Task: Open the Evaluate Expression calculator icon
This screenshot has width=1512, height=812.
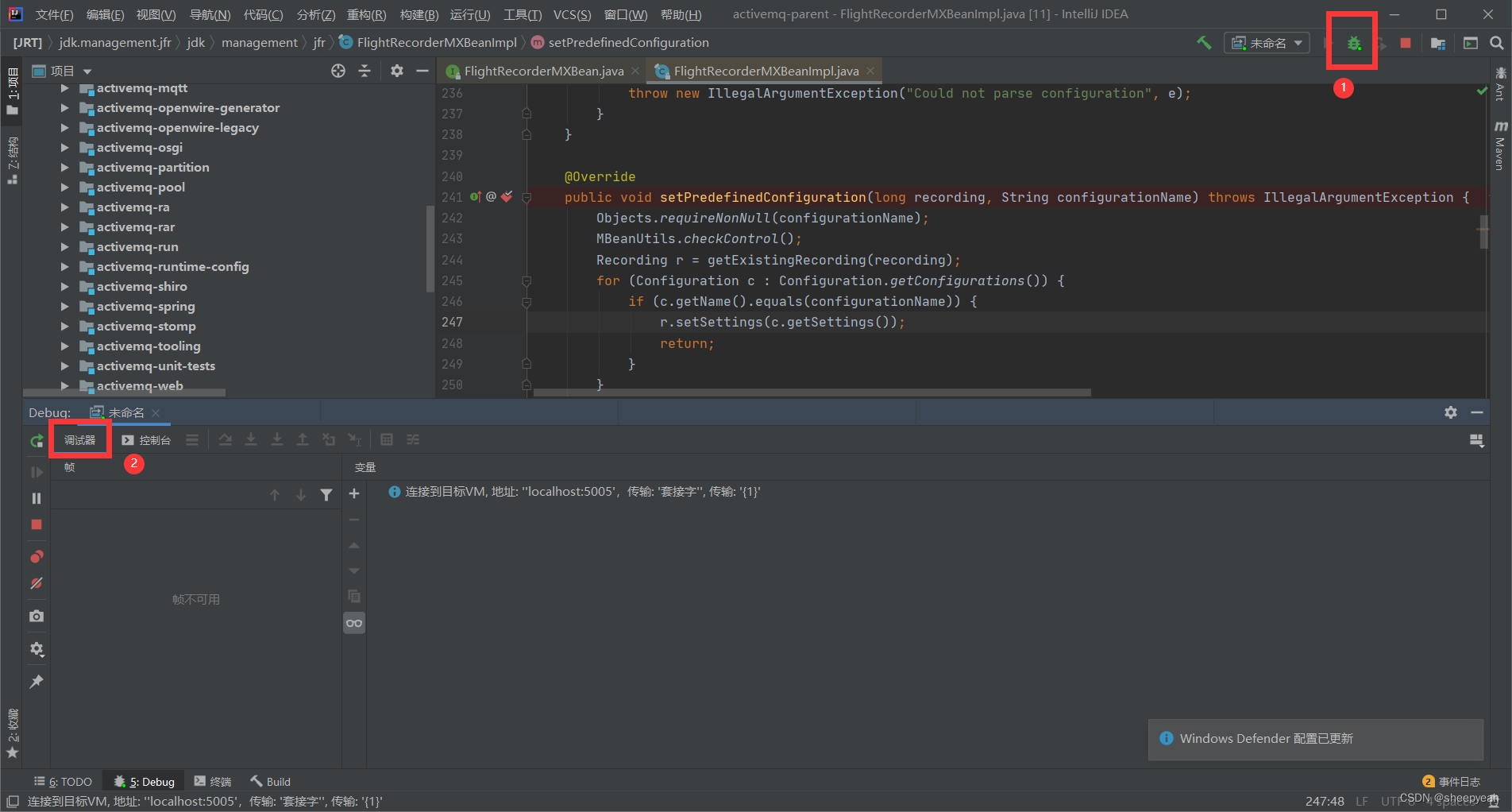Action: pos(388,439)
